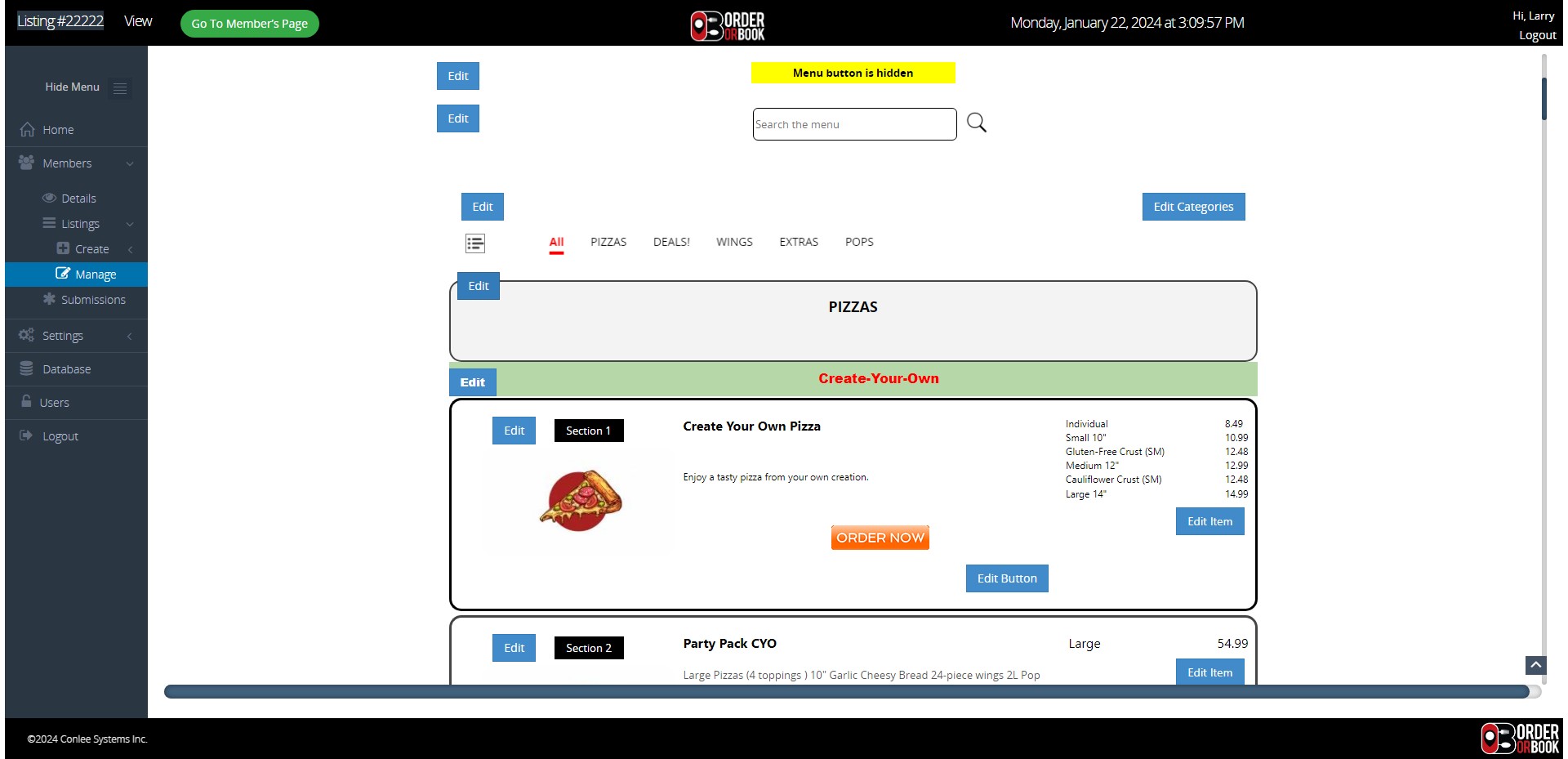Click the scroll-to-top arrow icon
1568x759 pixels.
tap(1535, 665)
